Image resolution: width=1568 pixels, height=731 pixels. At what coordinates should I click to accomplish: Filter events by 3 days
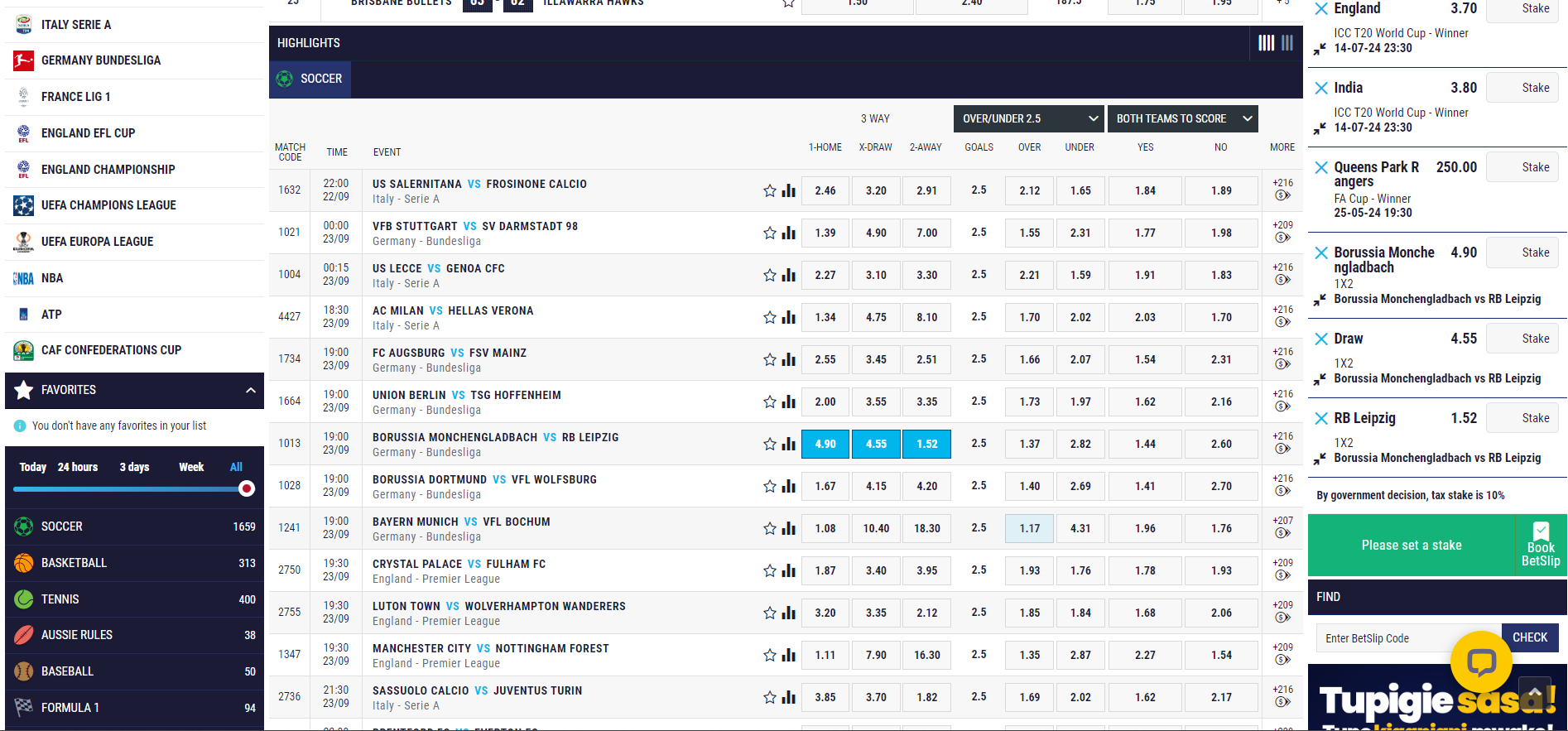134,467
